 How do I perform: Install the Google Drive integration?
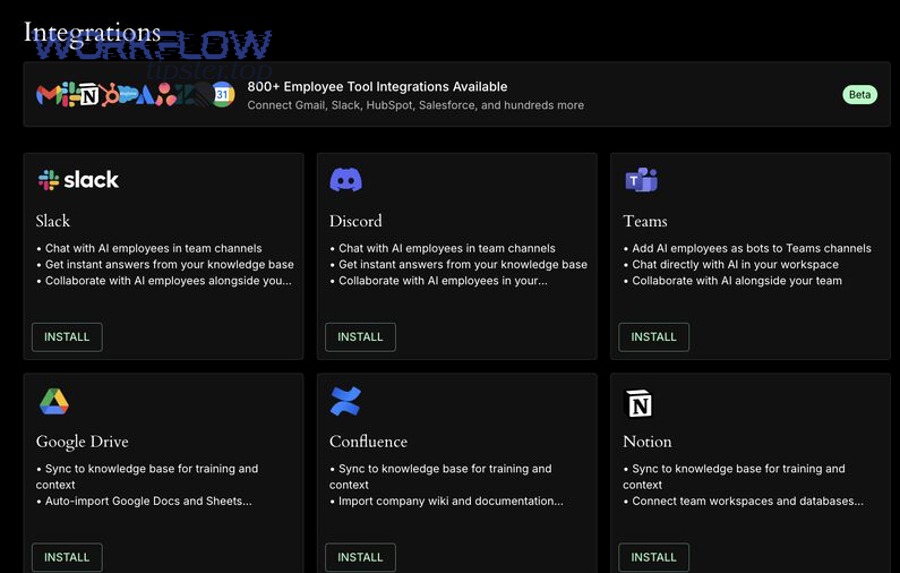click(67, 557)
